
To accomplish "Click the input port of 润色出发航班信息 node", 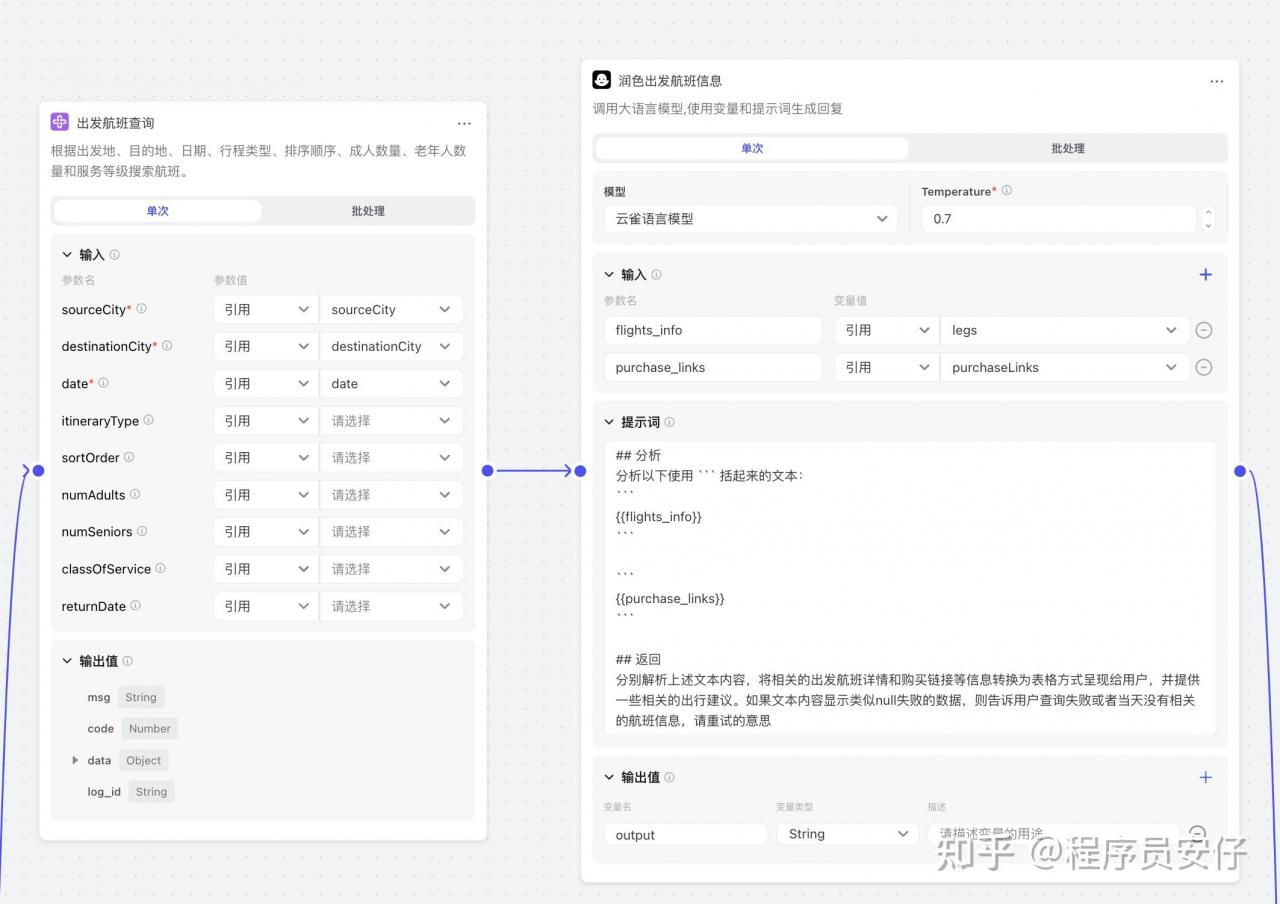I will [x=580, y=470].
